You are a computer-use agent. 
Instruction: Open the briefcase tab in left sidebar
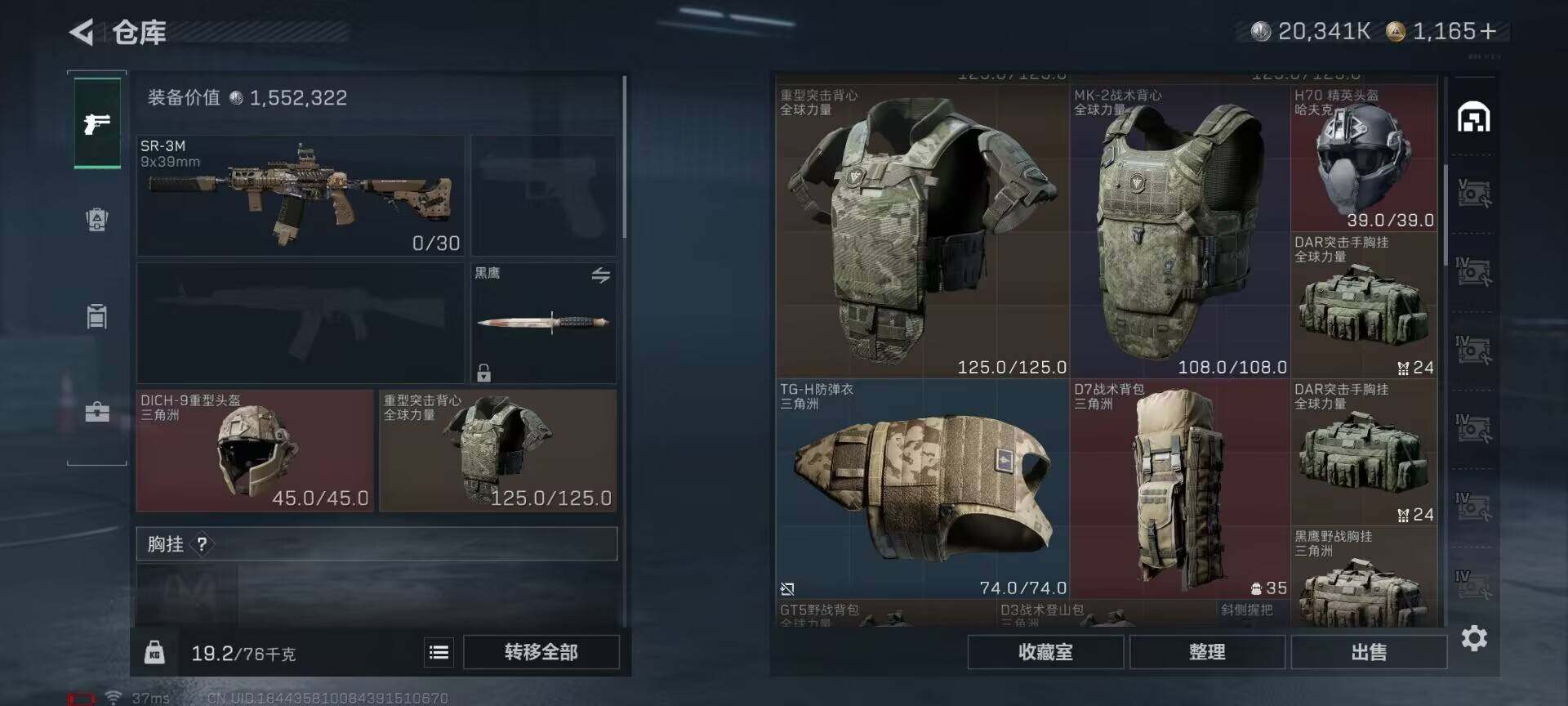point(97,411)
